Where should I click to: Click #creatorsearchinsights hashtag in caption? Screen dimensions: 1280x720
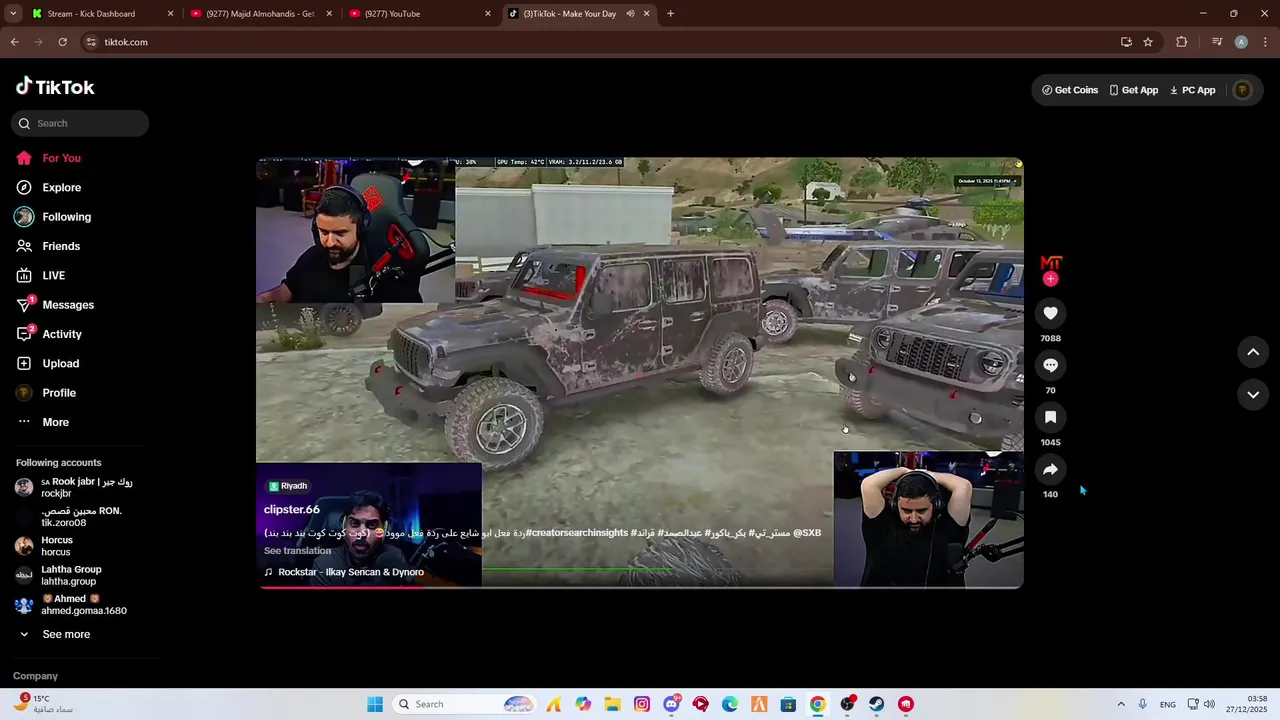click(577, 533)
